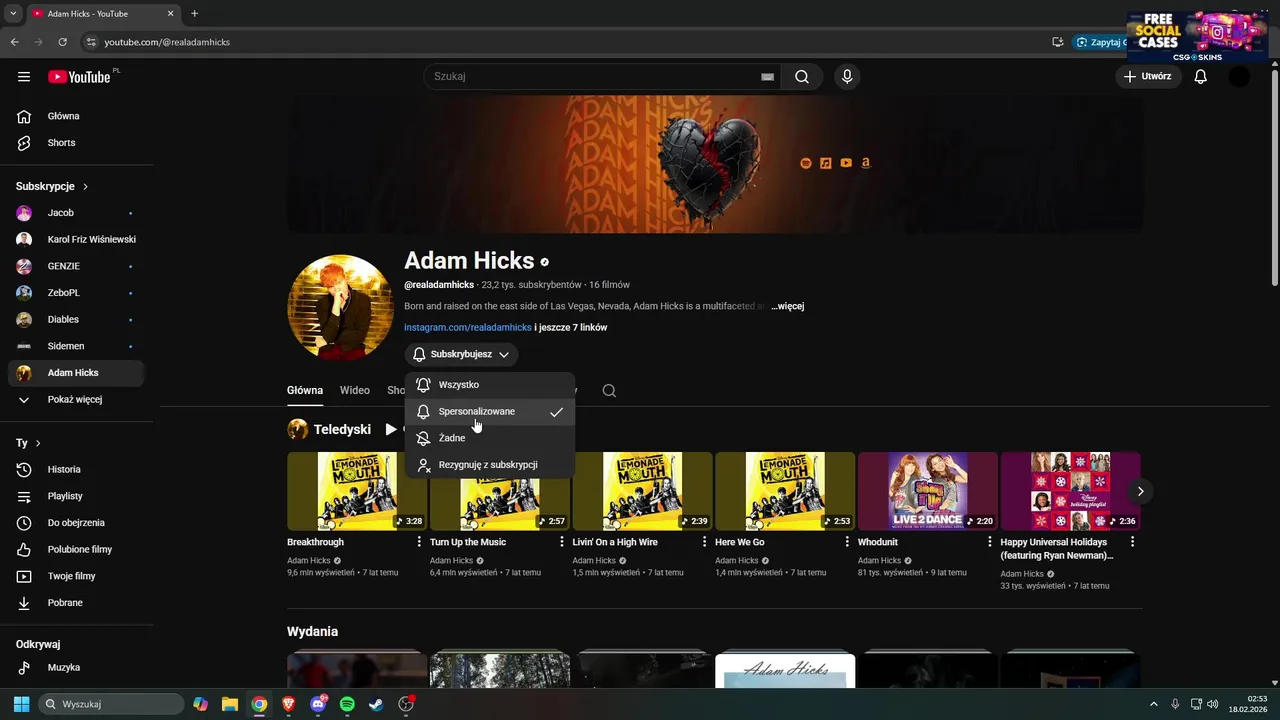Open Karol Friz Wiśniewski subscription
The image size is (1280, 720).
pyautogui.click(x=76, y=239)
